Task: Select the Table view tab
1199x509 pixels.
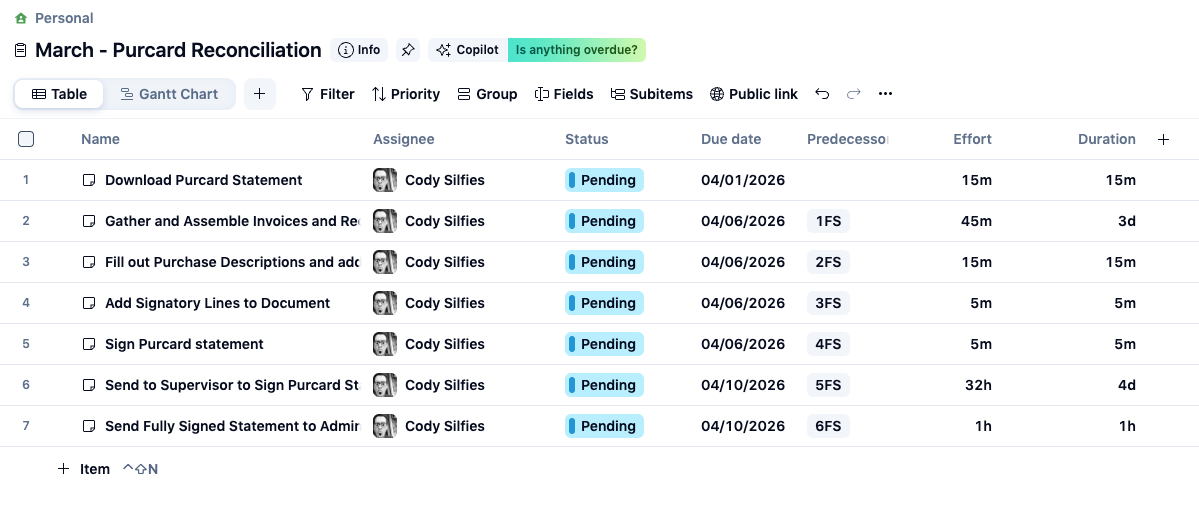Action: pos(60,94)
